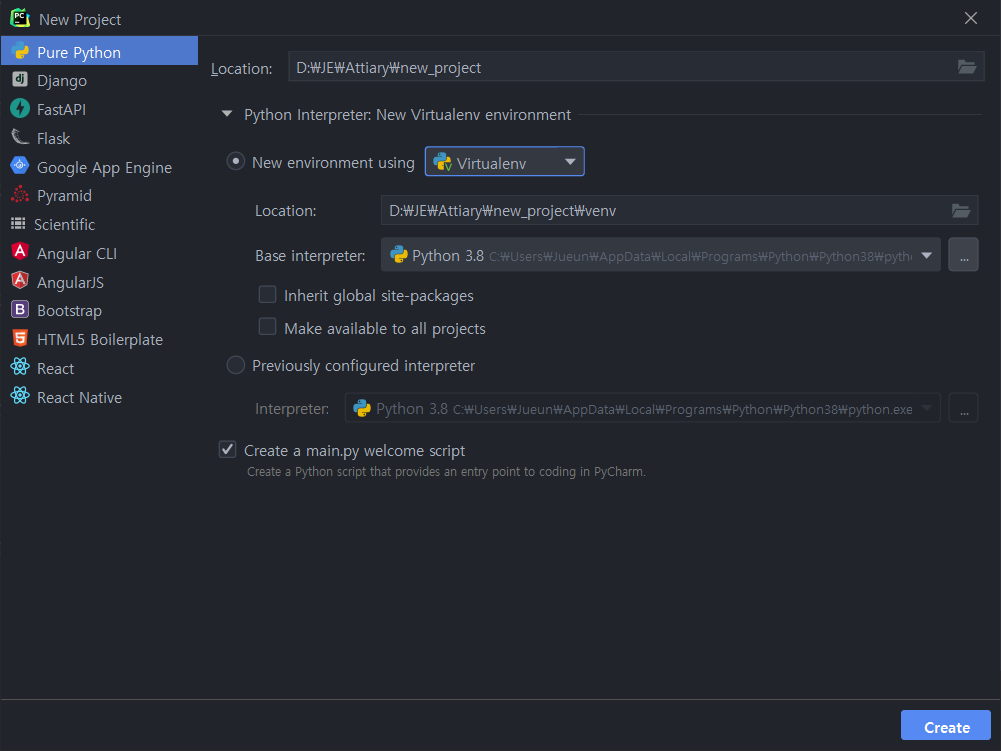Screen dimensions: 1001x751
Task: Click ellipsis button next to Interpreter
Action: (963, 408)
